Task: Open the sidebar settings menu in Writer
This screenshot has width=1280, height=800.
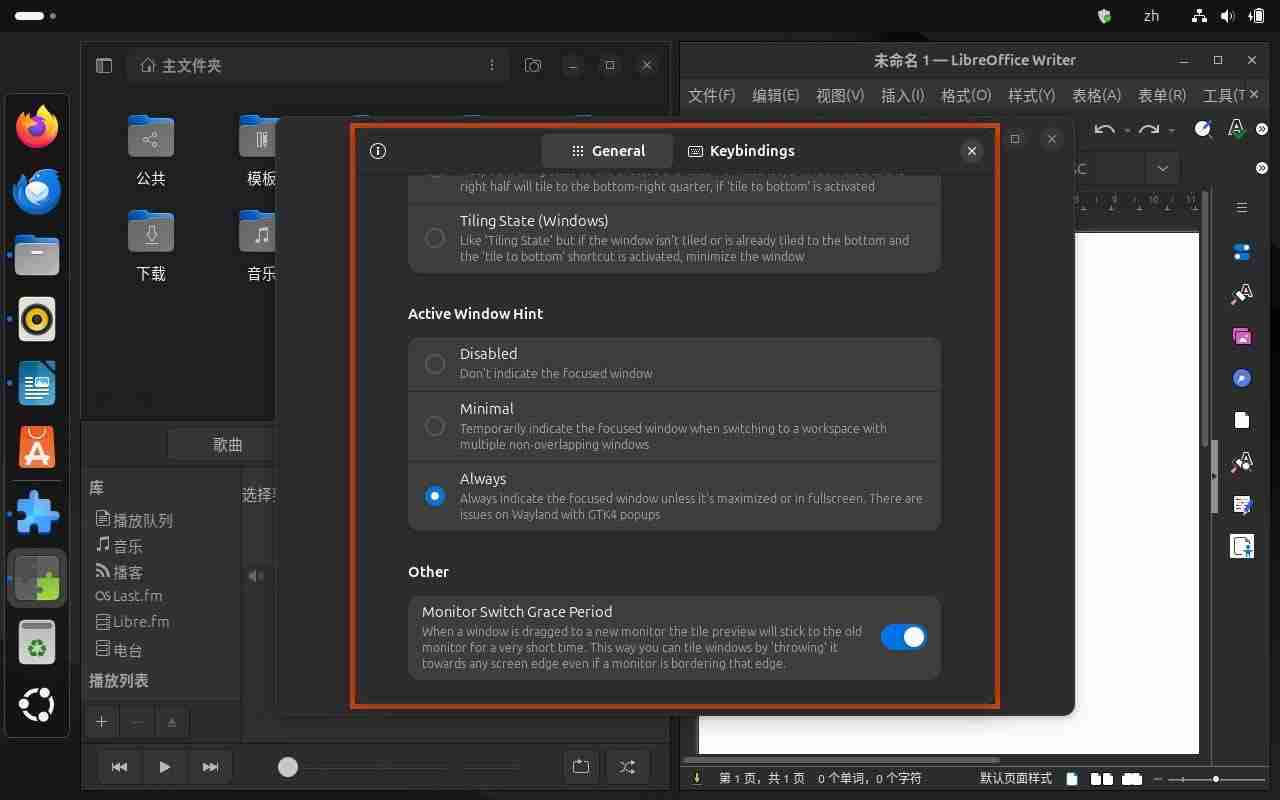Action: 1241,207
